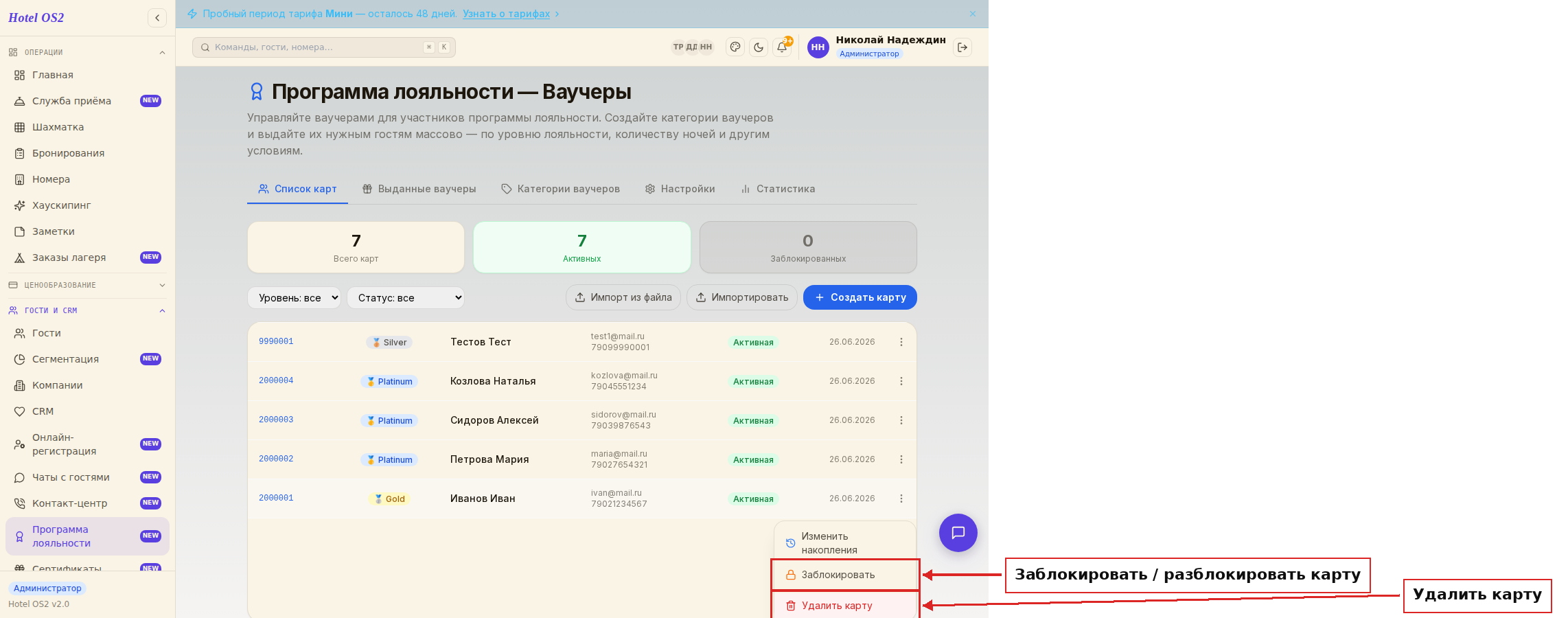Open Хаускипинг in sidebar
Image resolution: width=1568 pixels, height=618 pixels.
(x=87, y=205)
